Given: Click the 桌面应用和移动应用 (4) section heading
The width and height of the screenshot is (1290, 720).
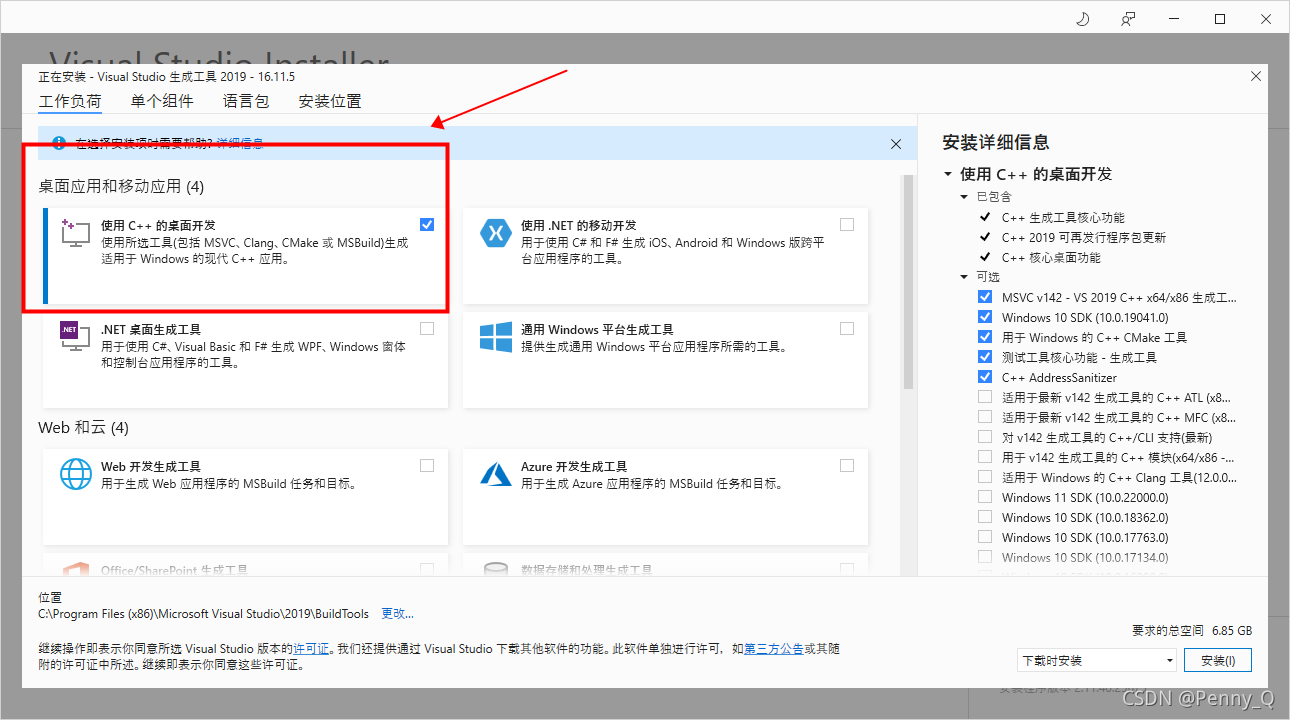Looking at the screenshot, I should tap(121, 186).
